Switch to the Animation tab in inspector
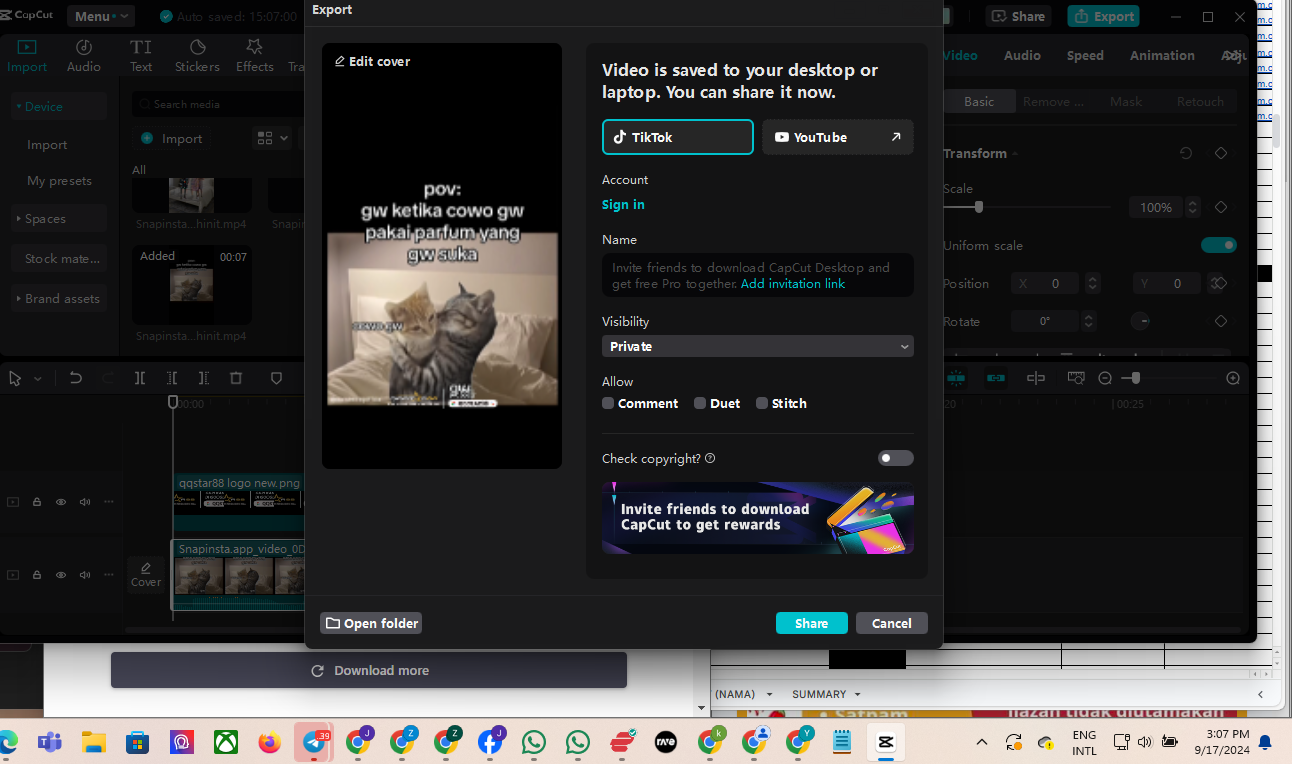The width and height of the screenshot is (1292, 764). click(1162, 56)
